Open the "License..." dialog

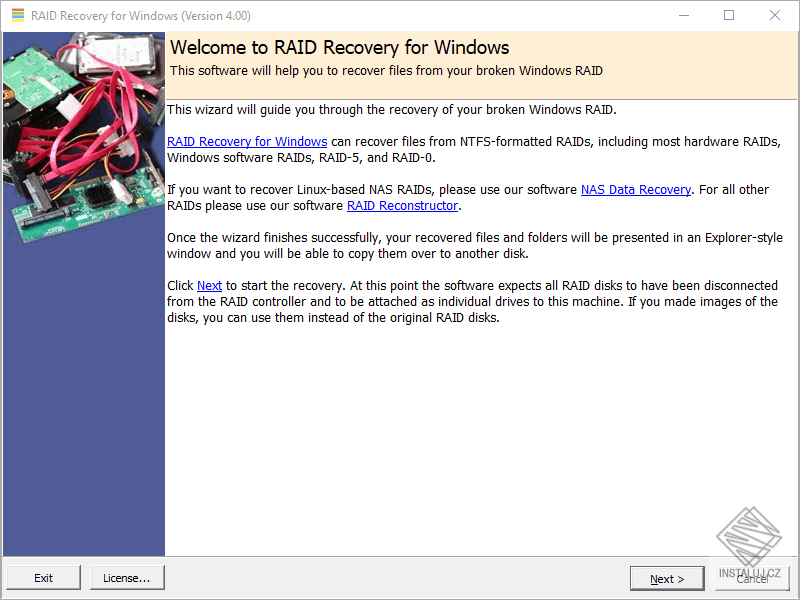pyautogui.click(x=127, y=577)
